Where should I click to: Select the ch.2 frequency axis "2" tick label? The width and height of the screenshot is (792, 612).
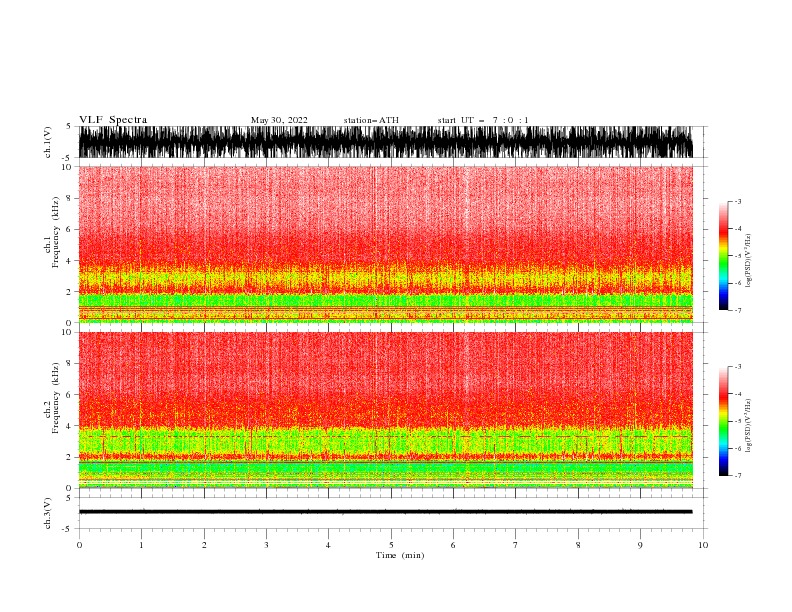tap(69, 457)
